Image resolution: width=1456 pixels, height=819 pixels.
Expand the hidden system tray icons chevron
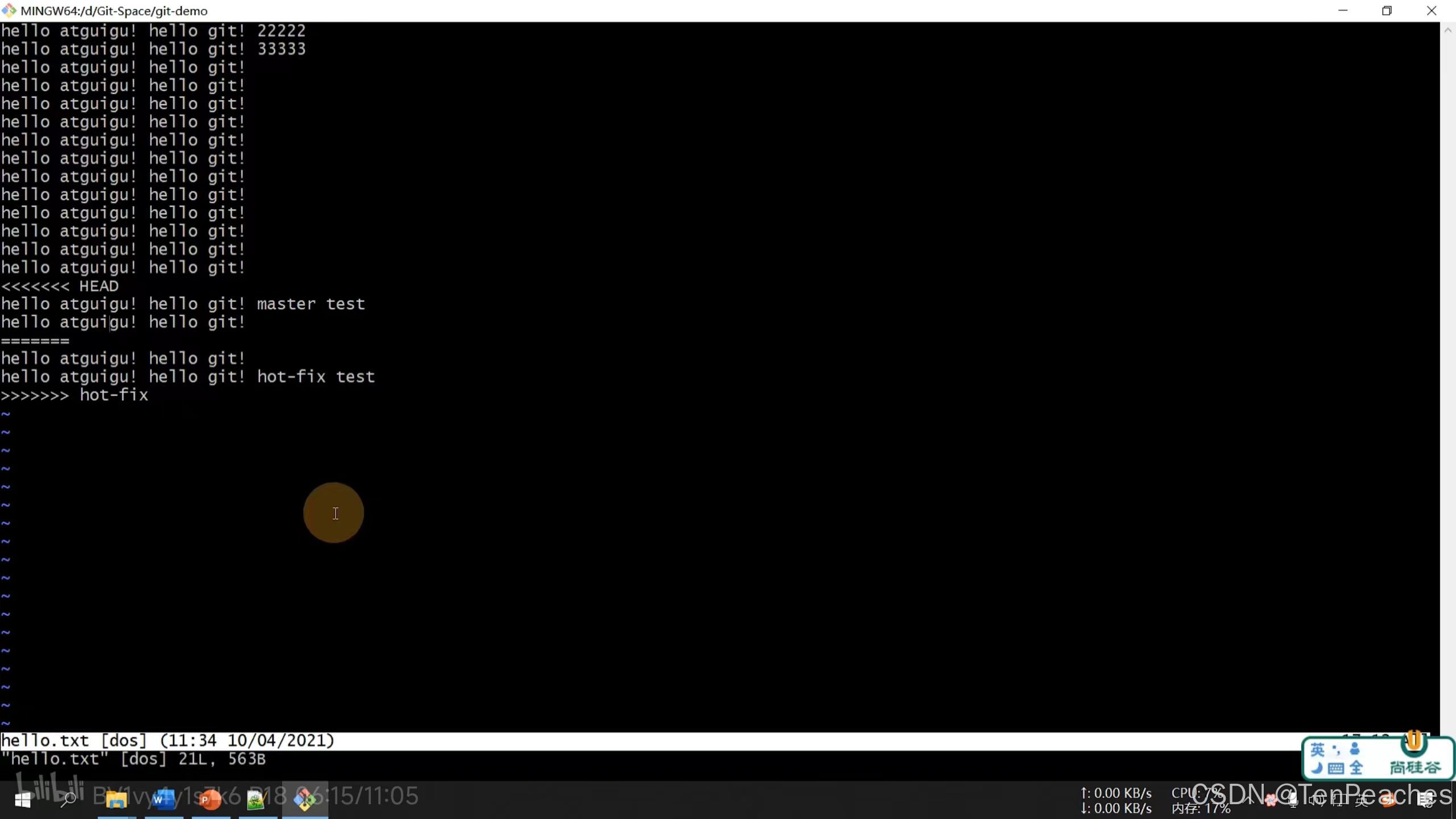tap(1249, 800)
